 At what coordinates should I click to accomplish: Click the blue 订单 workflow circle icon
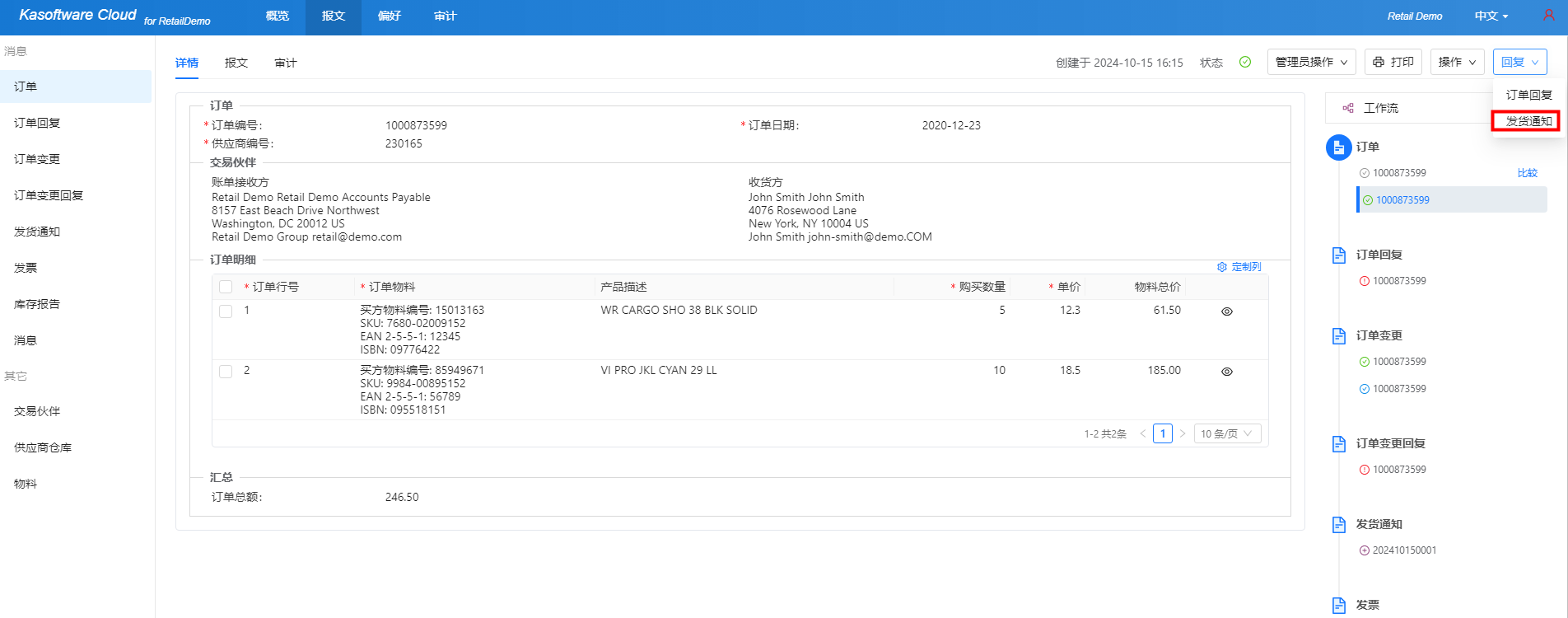tap(1338, 147)
